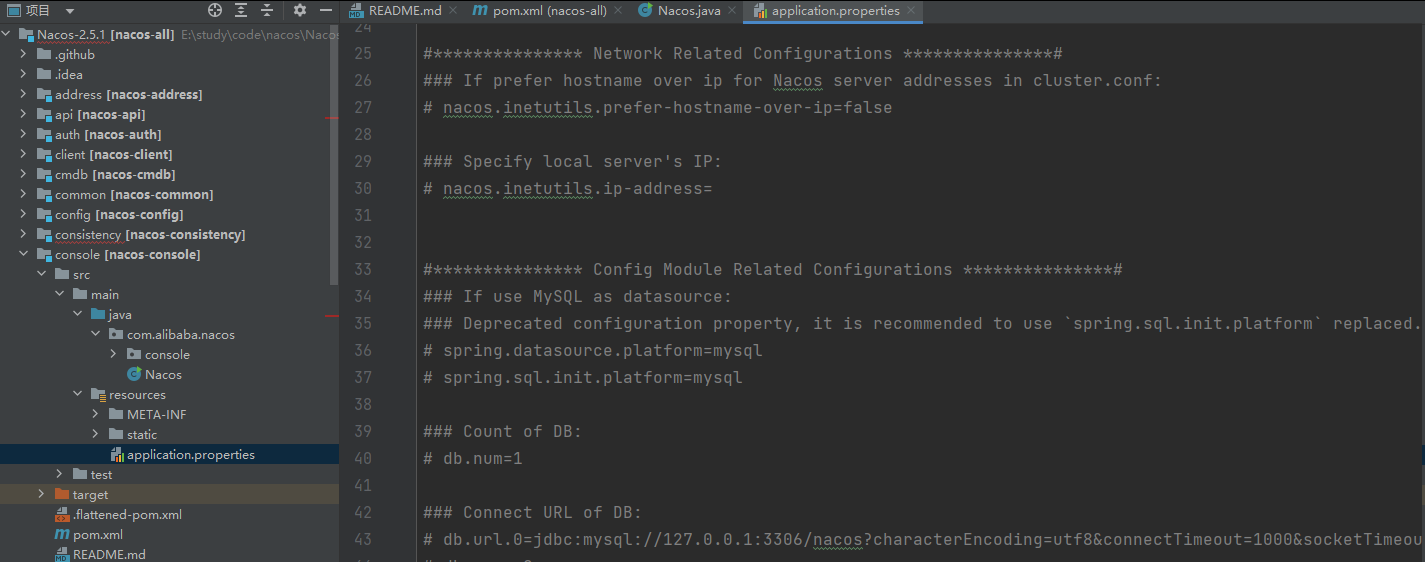1425x562 pixels.
Task: Click the 'Network Related Configurations' header comment
Action: pos(743,54)
